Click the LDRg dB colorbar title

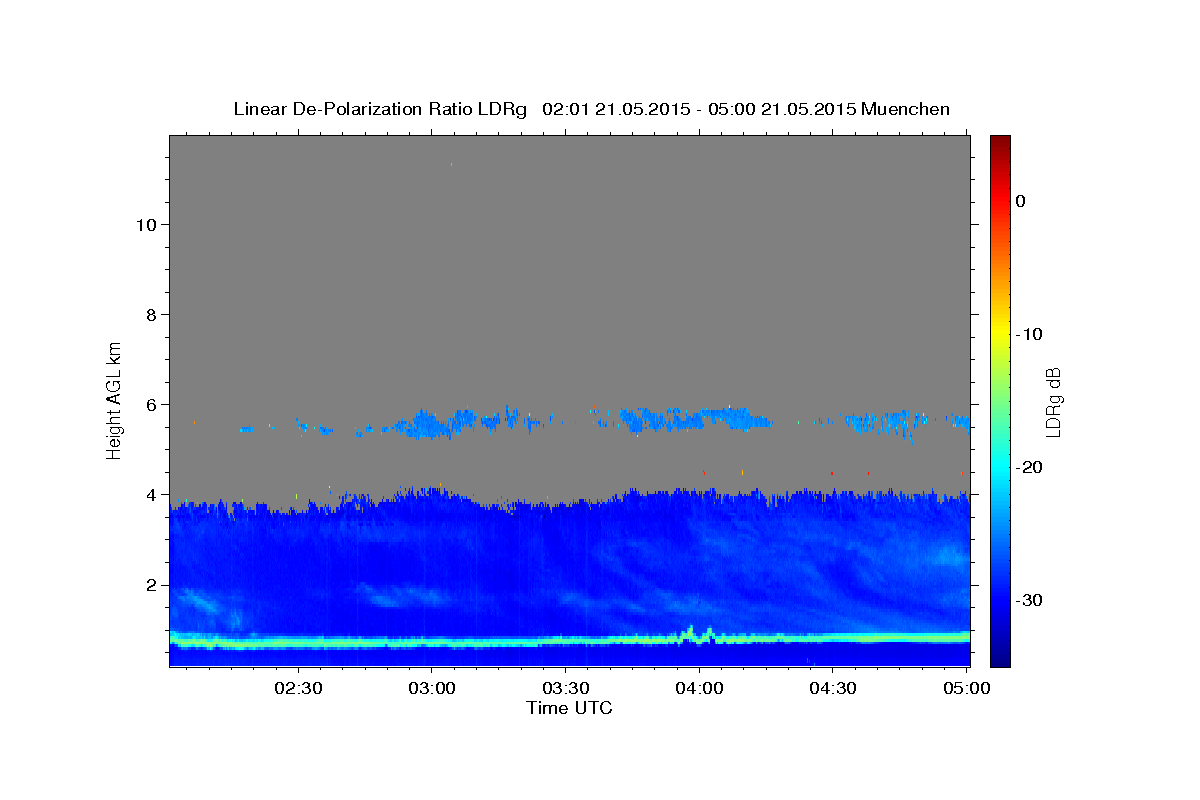click(x=1053, y=400)
